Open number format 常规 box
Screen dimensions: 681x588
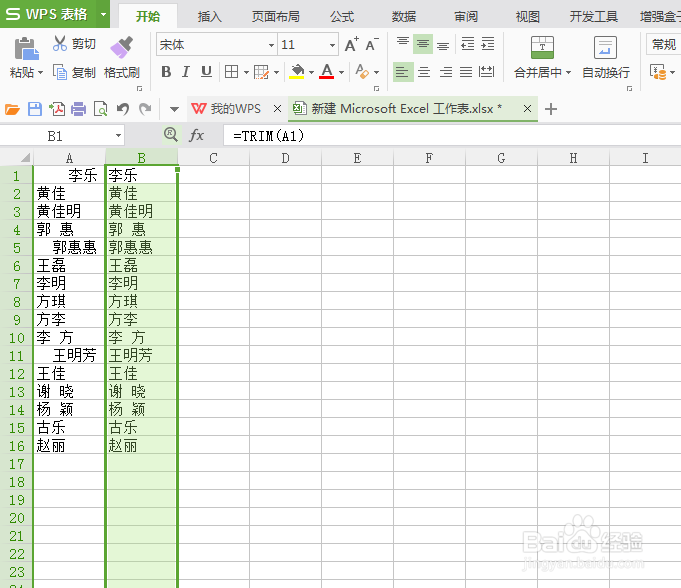click(663, 45)
